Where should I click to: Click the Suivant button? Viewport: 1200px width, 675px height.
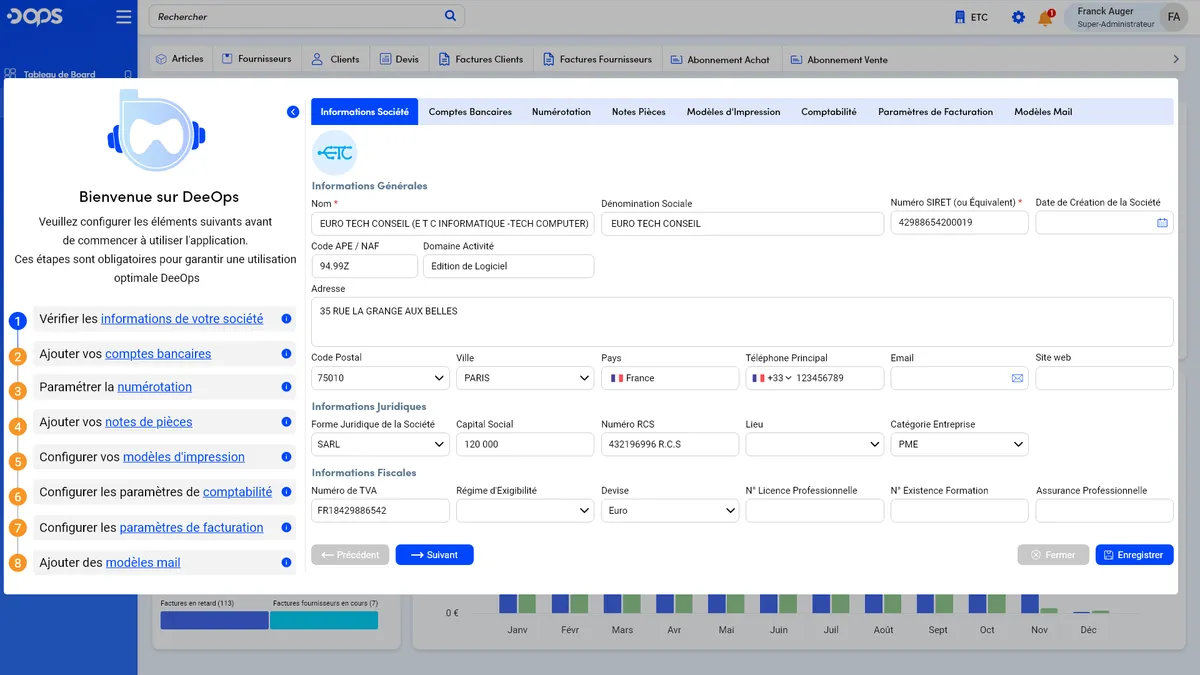[435, 555]
